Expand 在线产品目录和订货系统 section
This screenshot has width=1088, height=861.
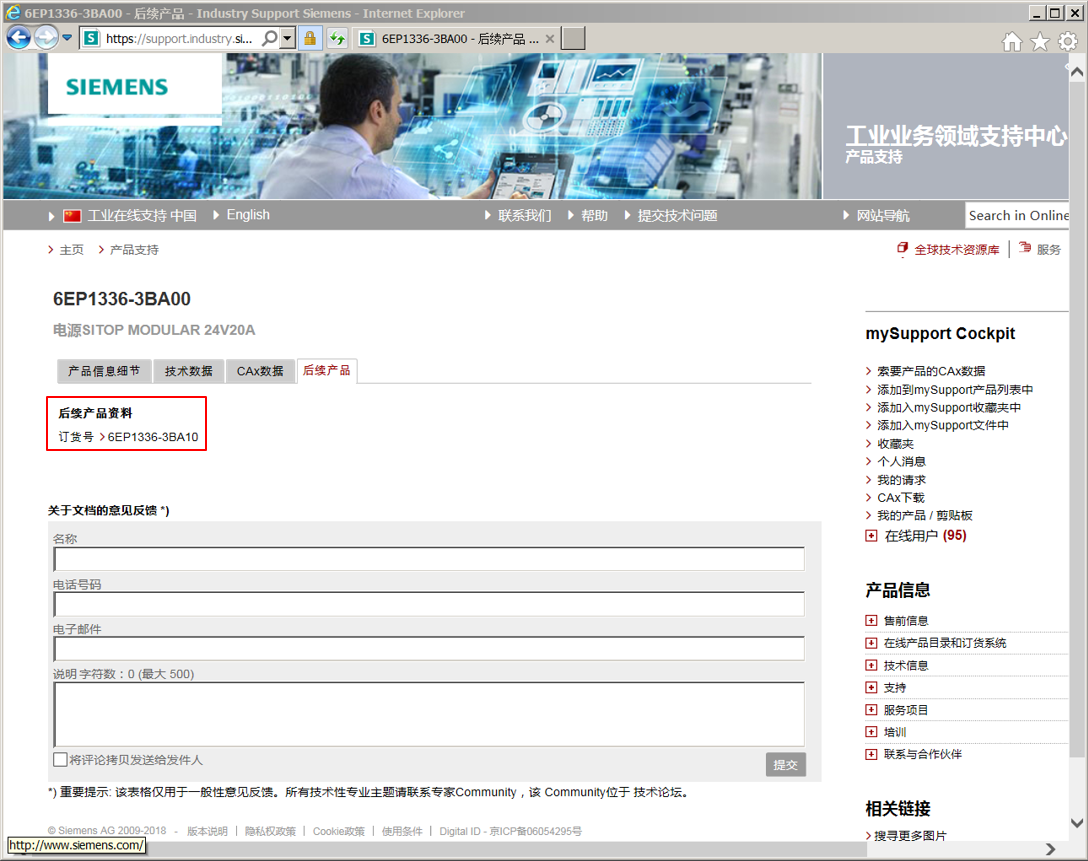[872, 642]
